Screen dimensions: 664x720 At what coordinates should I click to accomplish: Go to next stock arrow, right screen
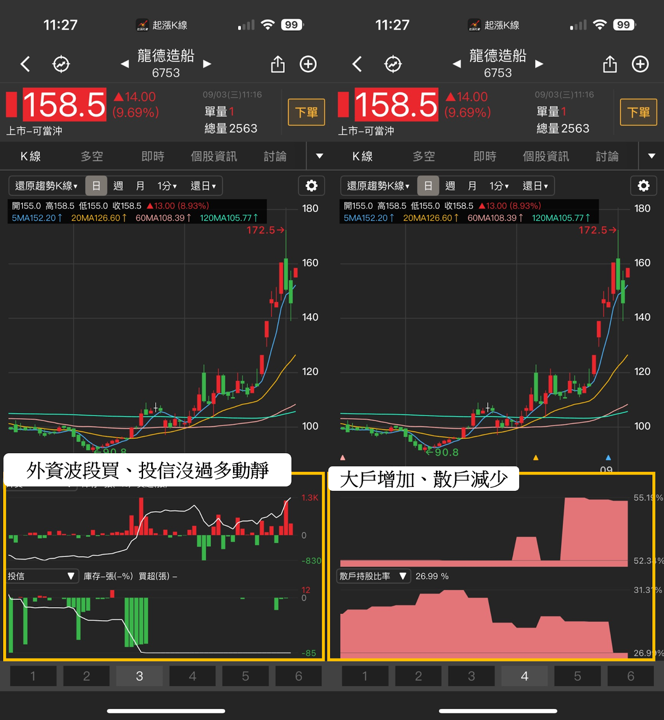coord(539,64)
